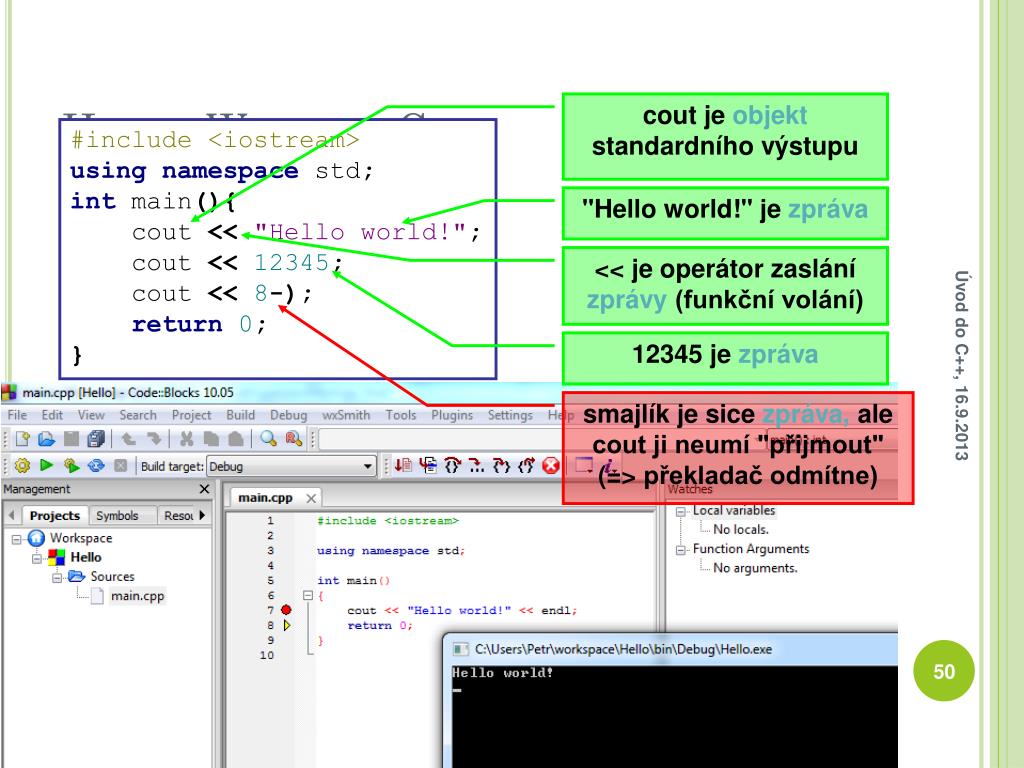Click the Cut scissors icon
This screenshot has width=1024, height=768.
(x=186, y=439)
